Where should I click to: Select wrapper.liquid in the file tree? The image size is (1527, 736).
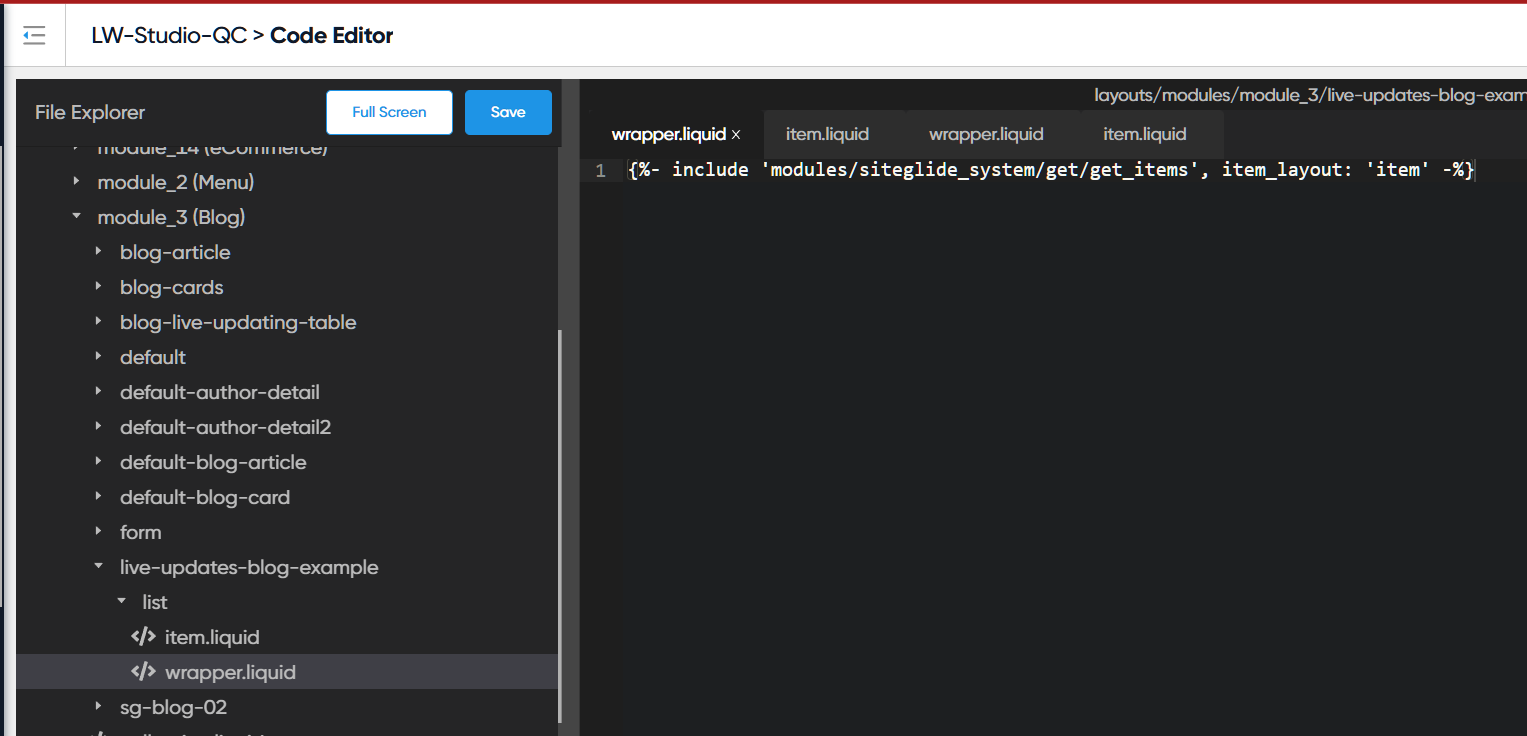tap(230, 672)
